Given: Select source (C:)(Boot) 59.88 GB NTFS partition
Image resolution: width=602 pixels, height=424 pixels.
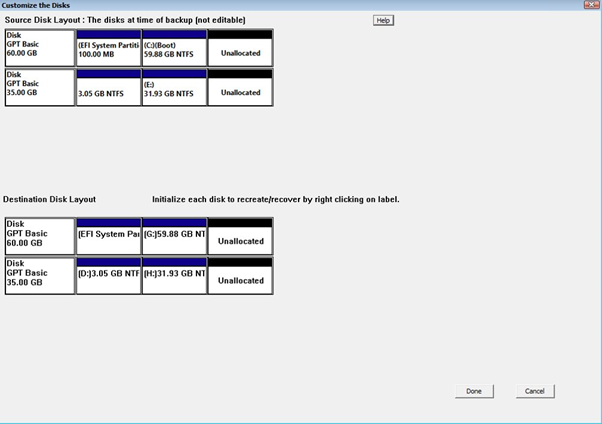Looking at the screenshot, I should [x=174, y=48].
